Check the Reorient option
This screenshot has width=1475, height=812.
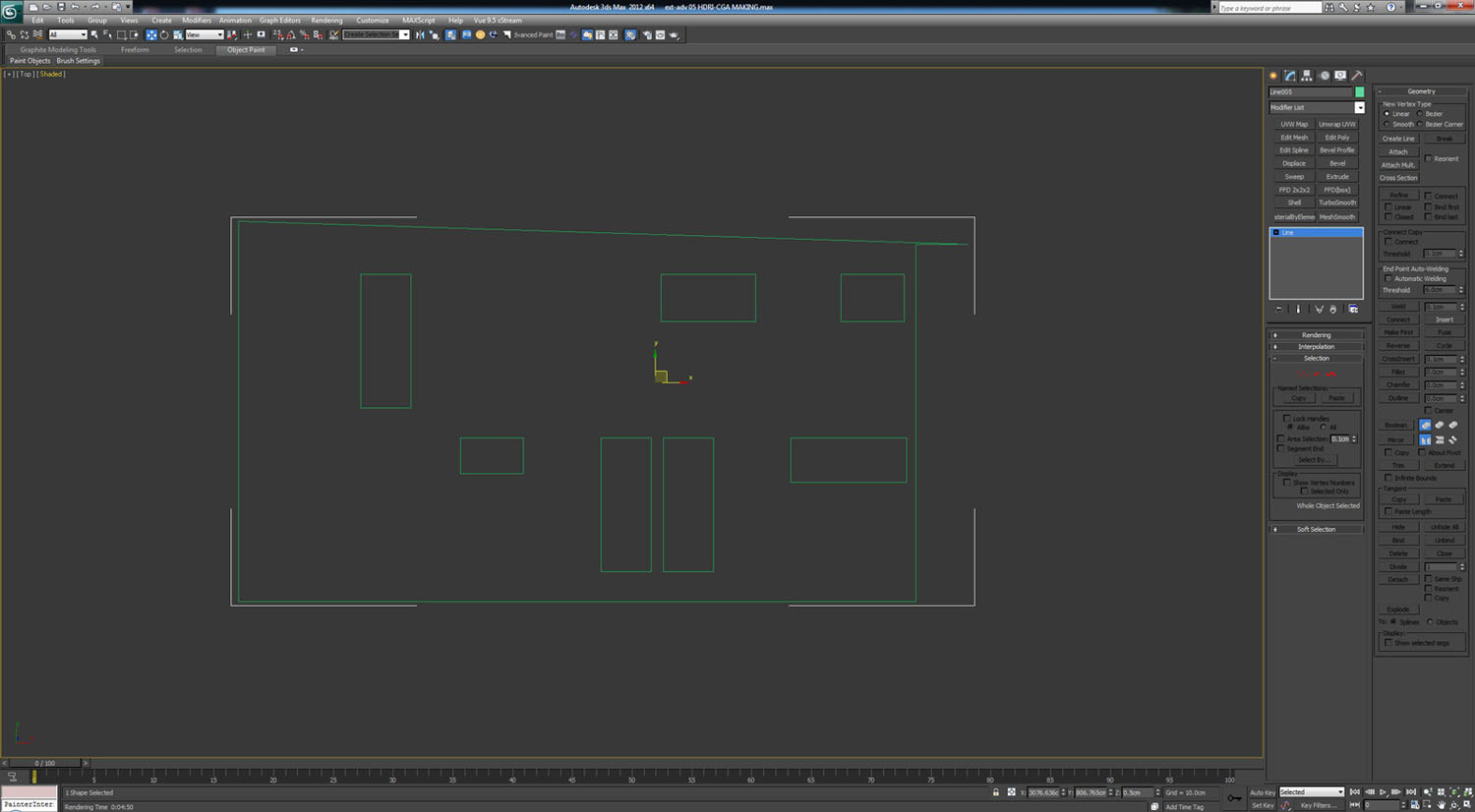click(1429, 158)
